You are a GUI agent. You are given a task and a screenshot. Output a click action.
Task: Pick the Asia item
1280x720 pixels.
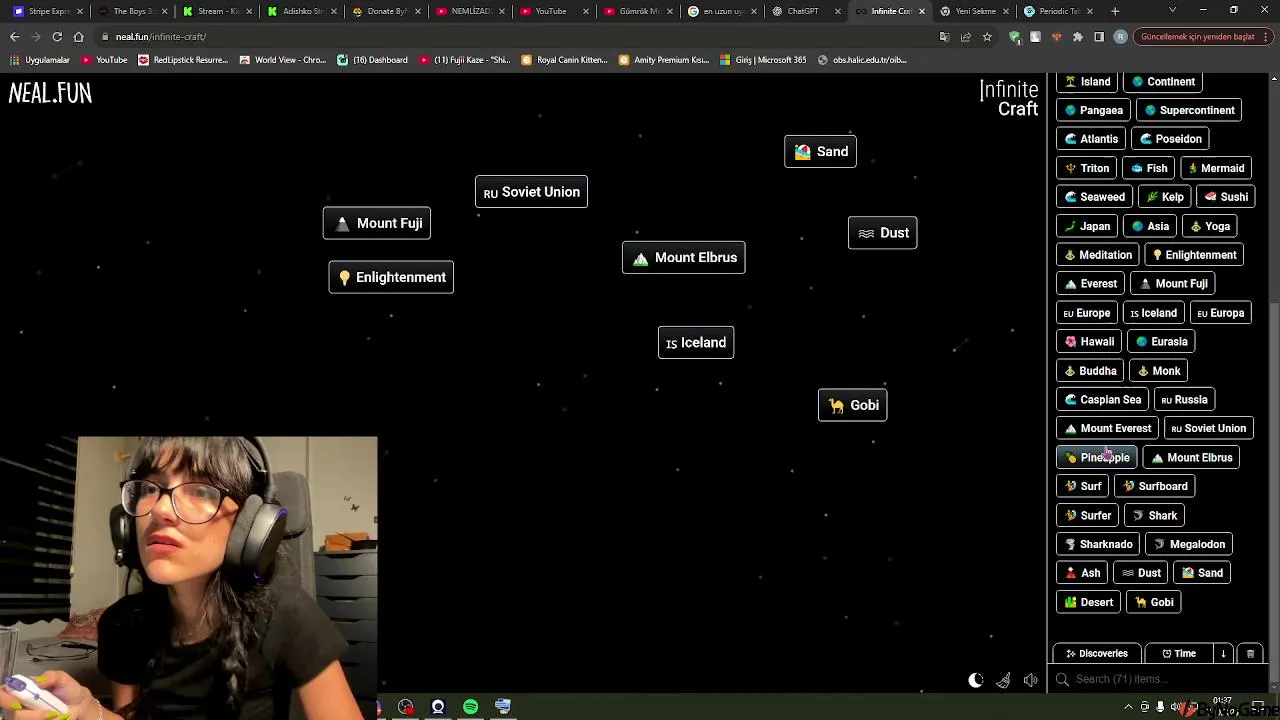point(1150,226)
